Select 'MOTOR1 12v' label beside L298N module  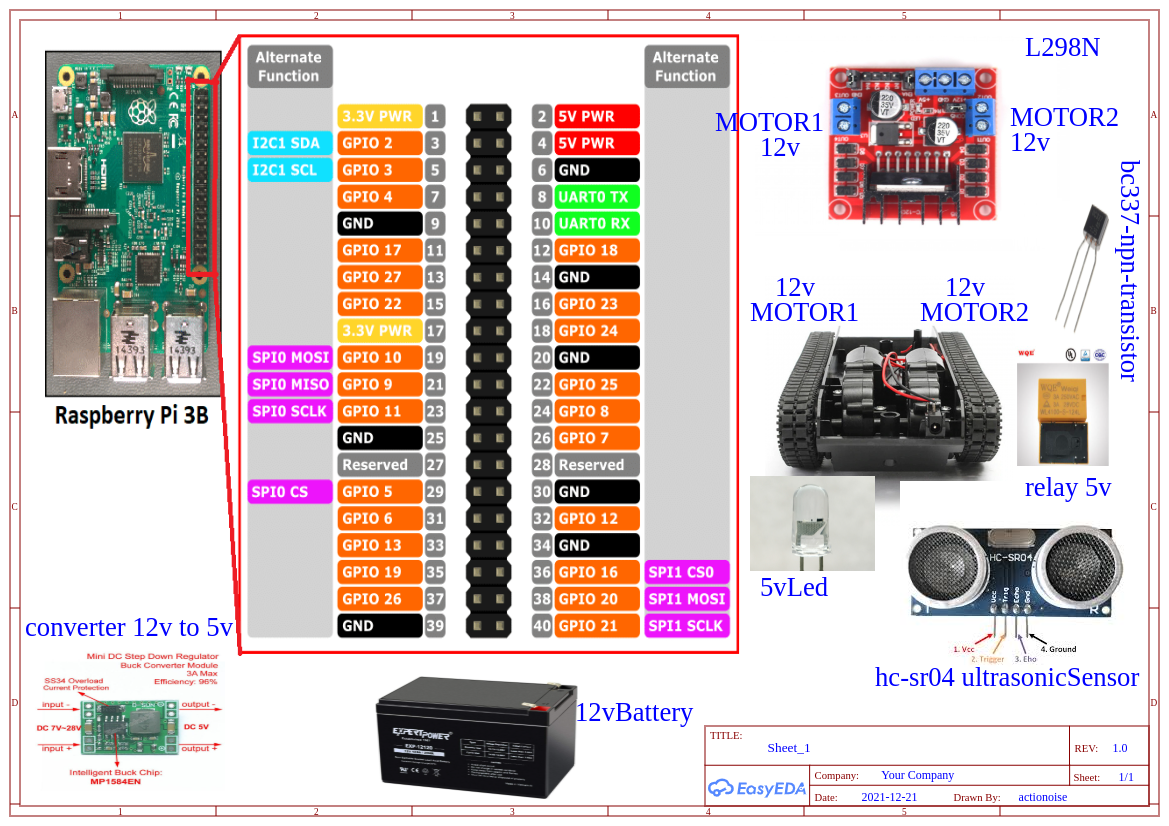click(x=769, y=134)
